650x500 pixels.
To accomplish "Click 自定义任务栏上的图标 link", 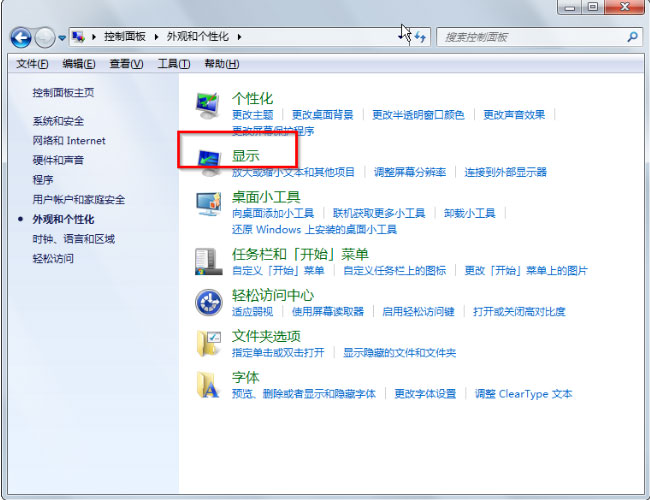I will (395, 271).
